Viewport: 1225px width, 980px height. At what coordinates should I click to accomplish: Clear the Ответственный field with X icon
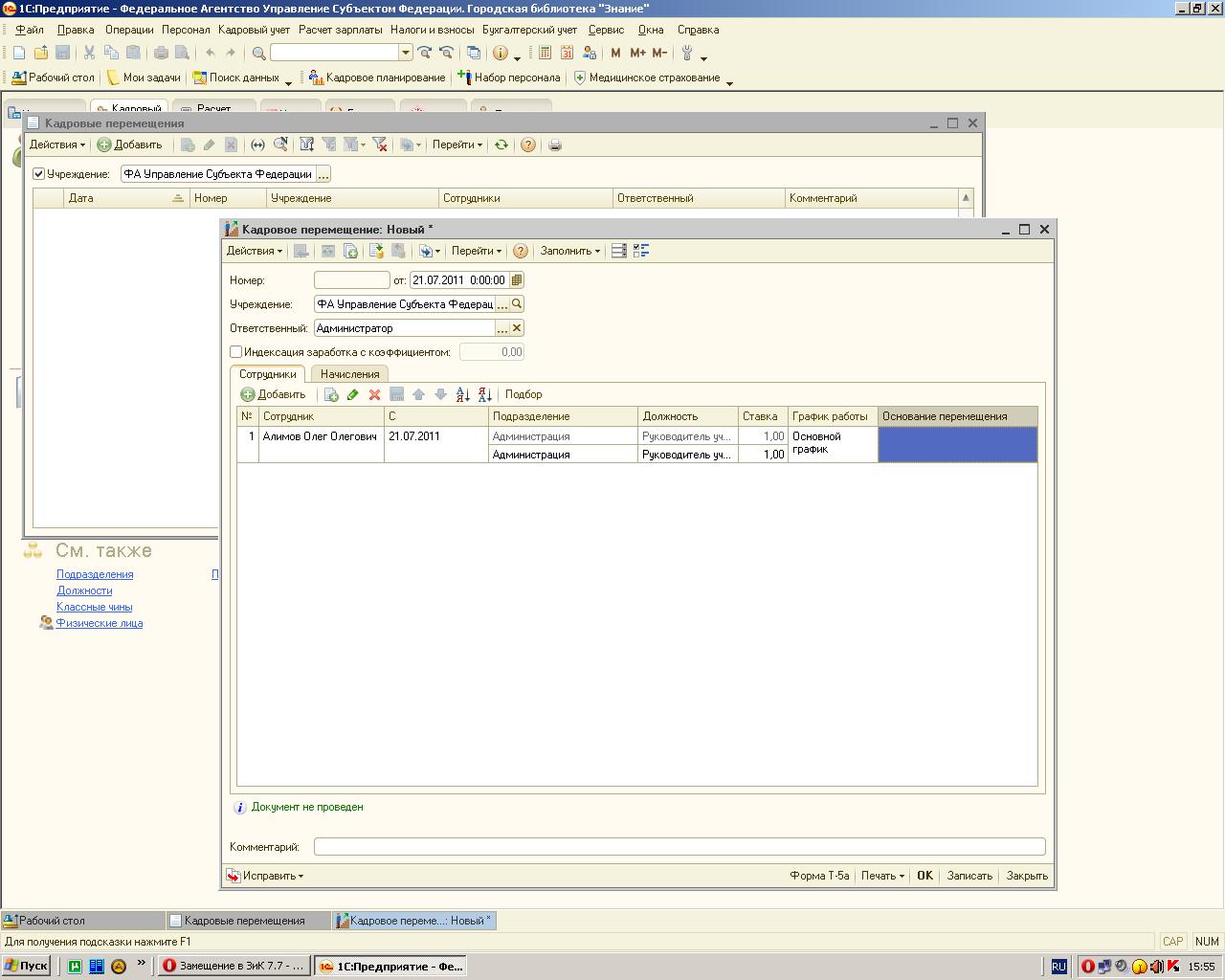click(517, 328)
